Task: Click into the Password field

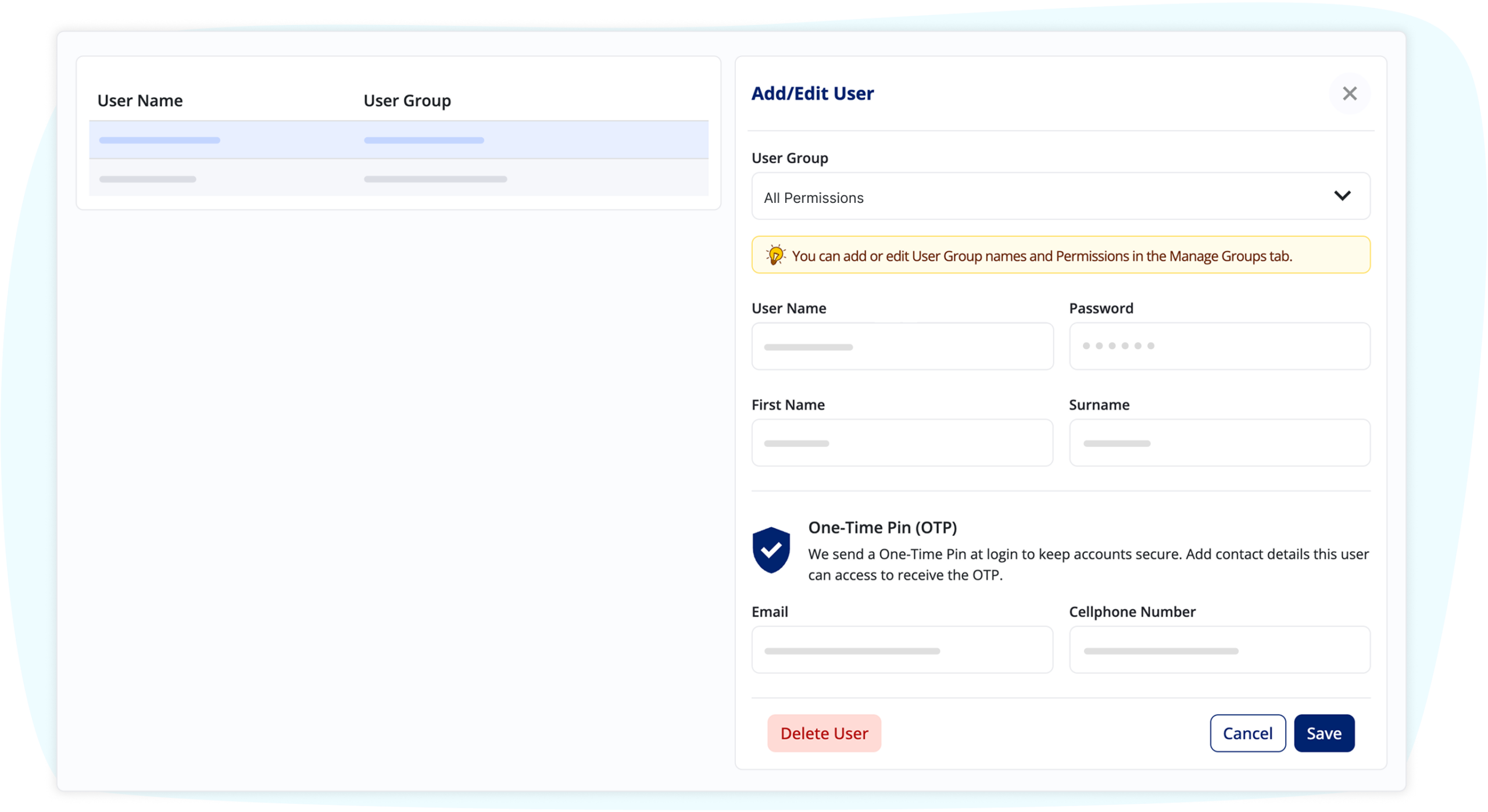Action: (1219, 346)
